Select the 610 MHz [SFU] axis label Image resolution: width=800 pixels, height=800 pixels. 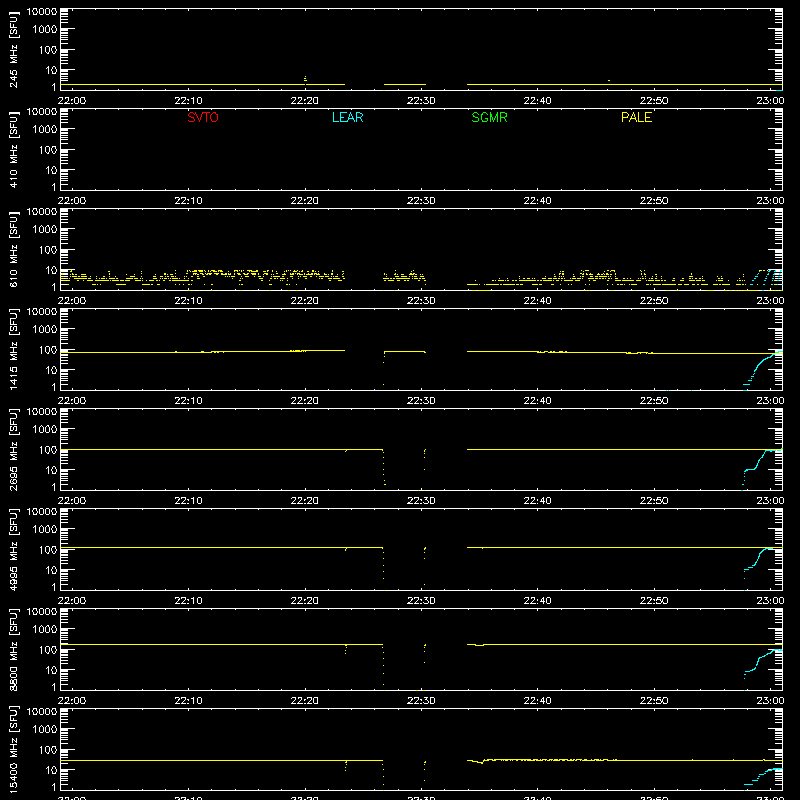click(x=13, y=249)
